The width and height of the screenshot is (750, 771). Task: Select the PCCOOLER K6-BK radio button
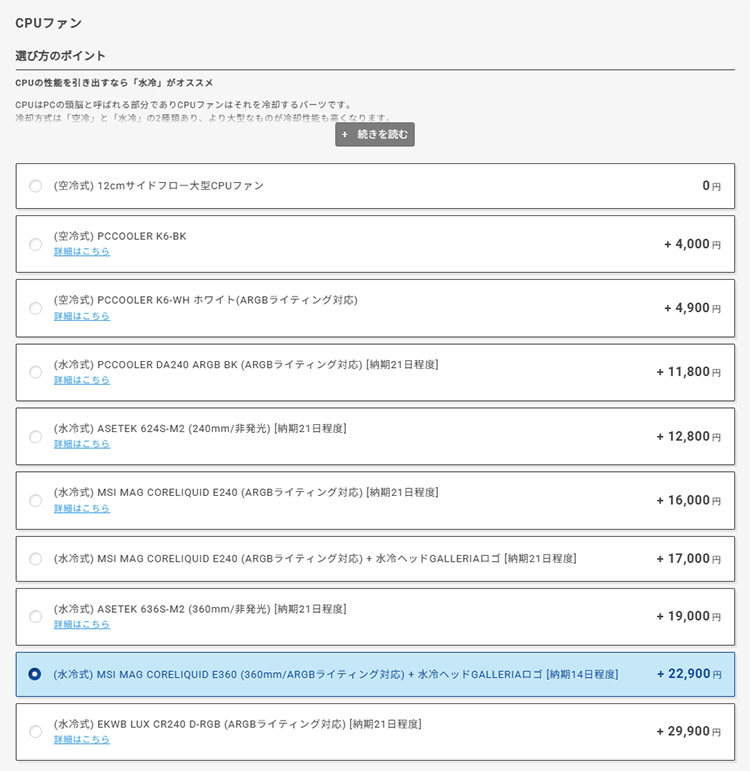point(36,244)
